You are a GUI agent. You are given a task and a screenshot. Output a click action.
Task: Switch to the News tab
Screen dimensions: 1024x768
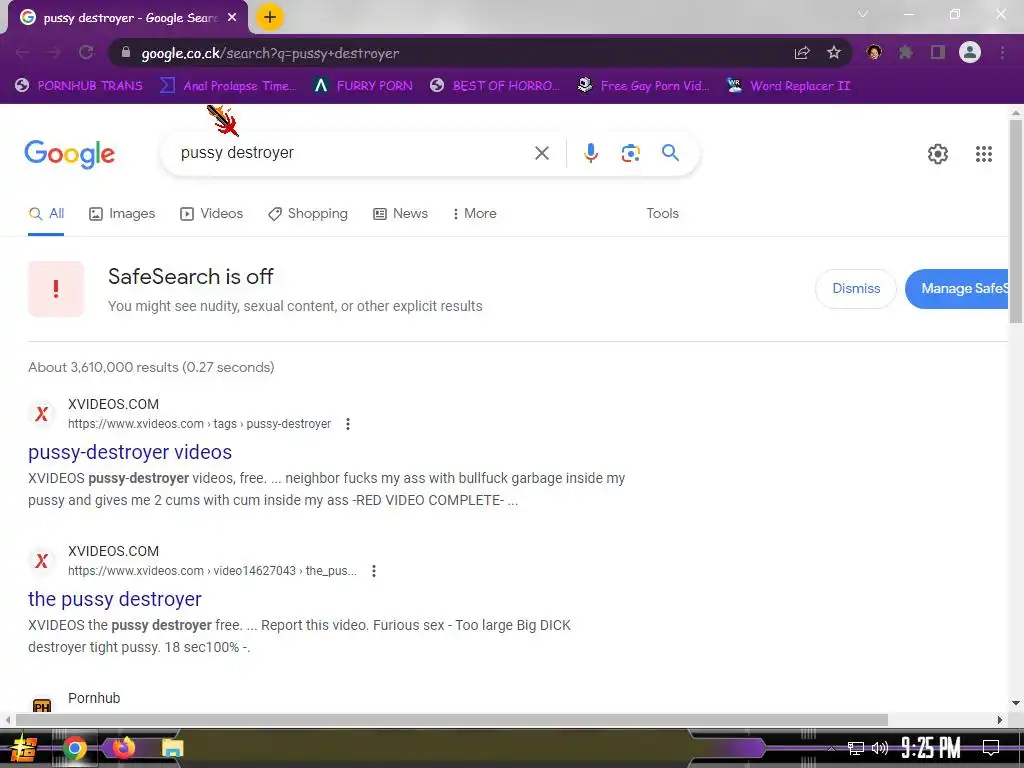pos(400,214)
